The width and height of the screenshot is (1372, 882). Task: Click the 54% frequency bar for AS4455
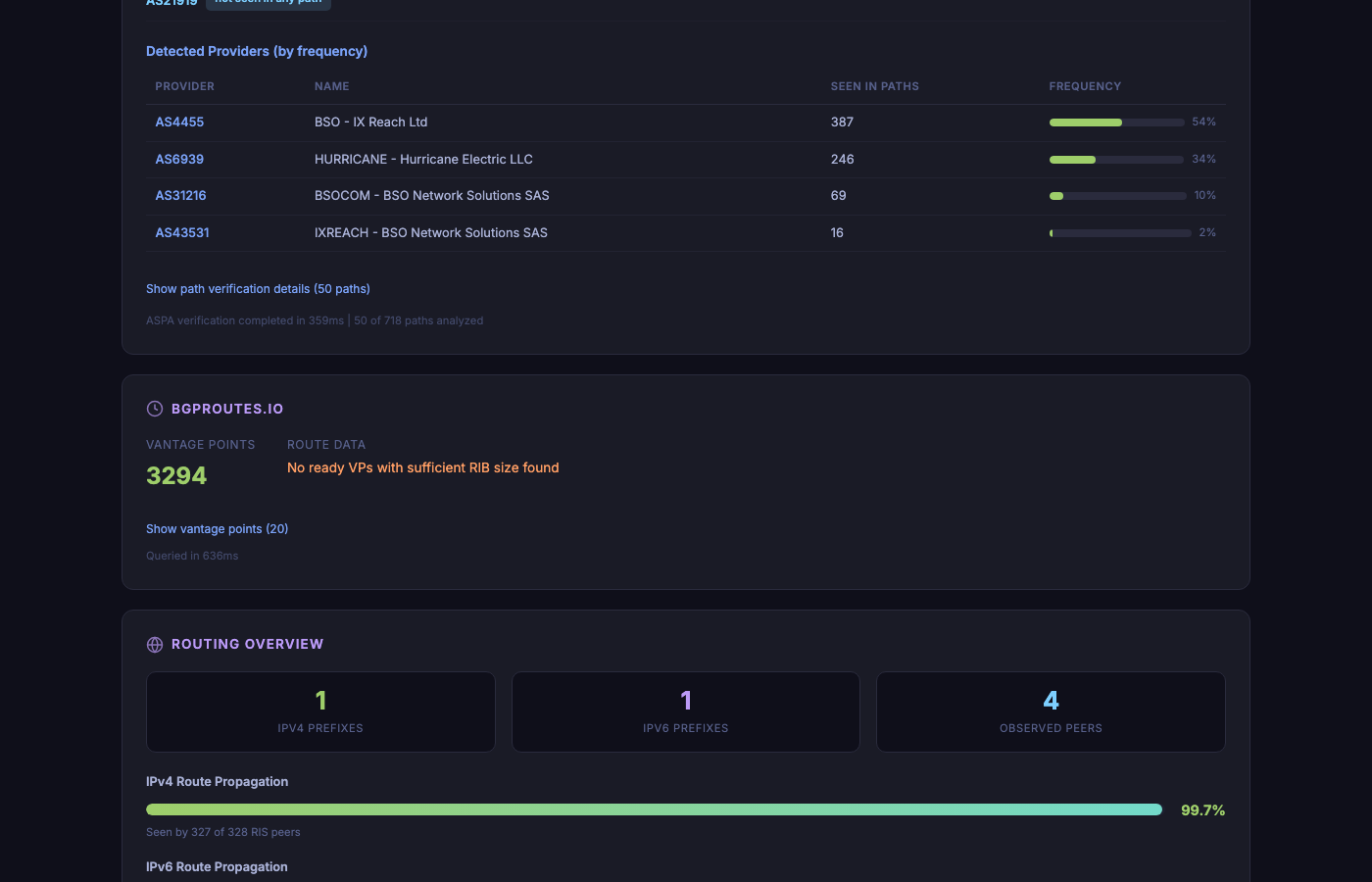click(1116, 122)
